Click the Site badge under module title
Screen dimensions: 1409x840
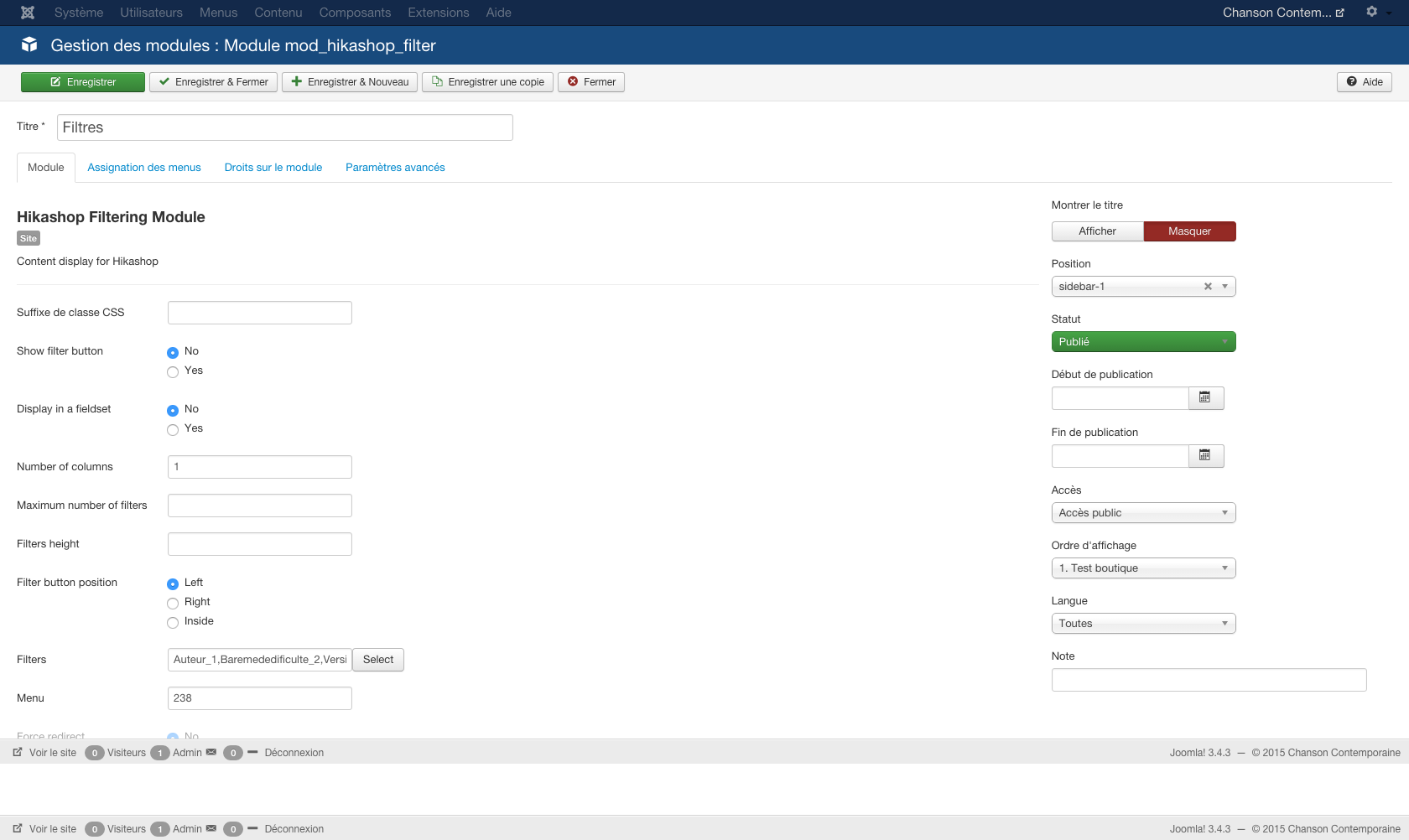(x=29, y=239)
